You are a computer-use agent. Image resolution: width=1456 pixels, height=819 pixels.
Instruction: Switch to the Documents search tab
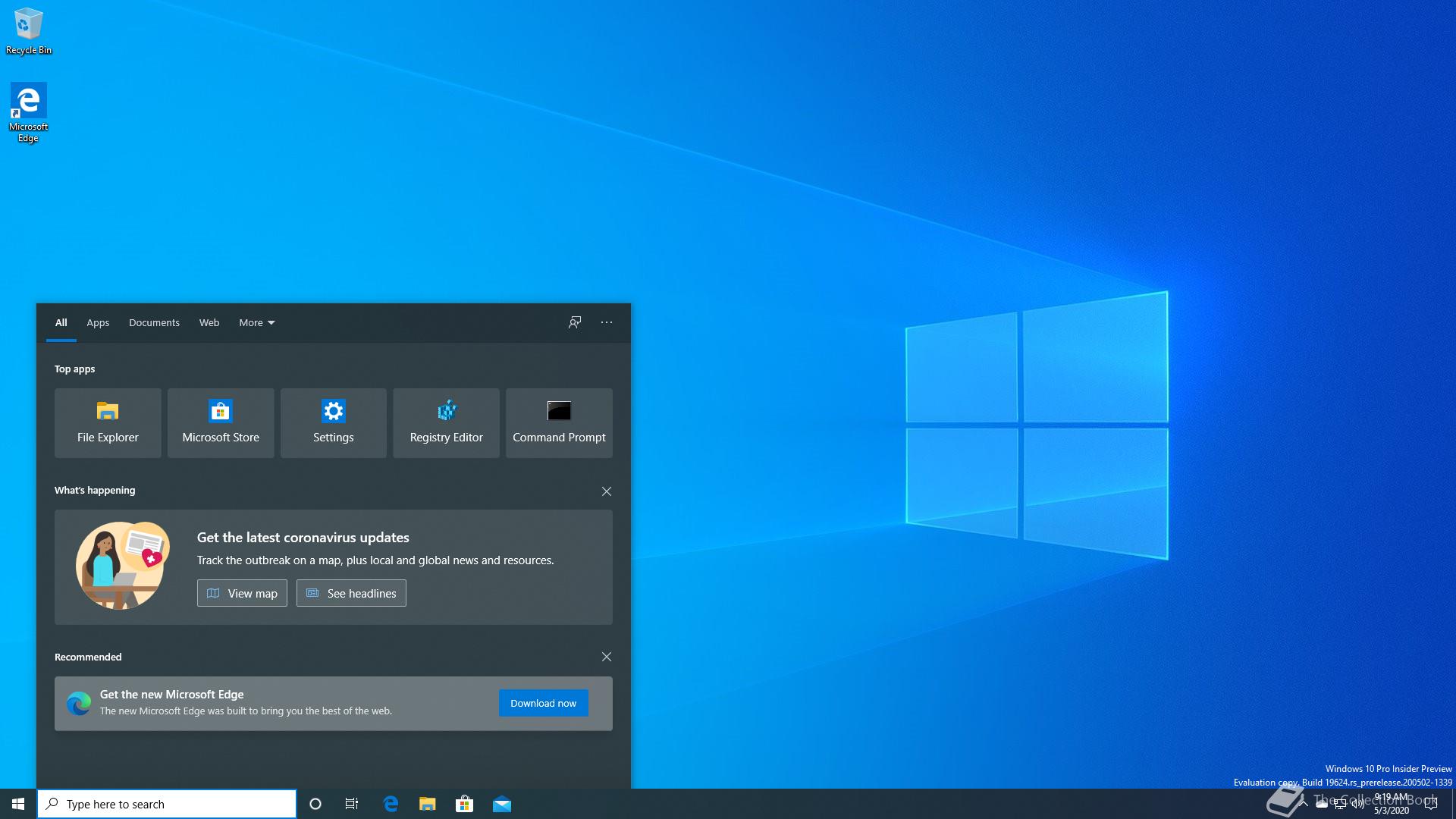point(154,323)
